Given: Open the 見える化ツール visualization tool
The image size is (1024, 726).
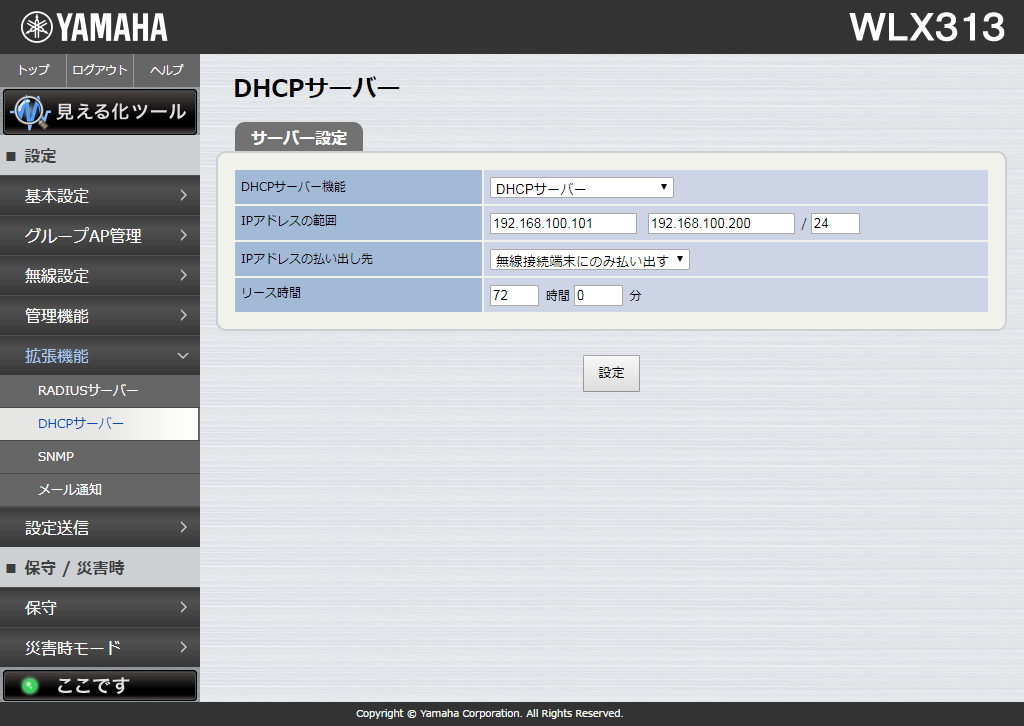Looking at the screenshot, I should pyautogui.click(x=100, y=112).
